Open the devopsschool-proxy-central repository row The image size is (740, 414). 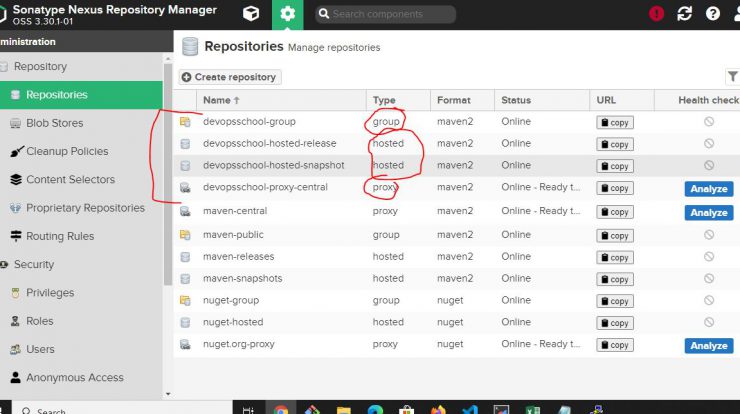pos(456,188)
